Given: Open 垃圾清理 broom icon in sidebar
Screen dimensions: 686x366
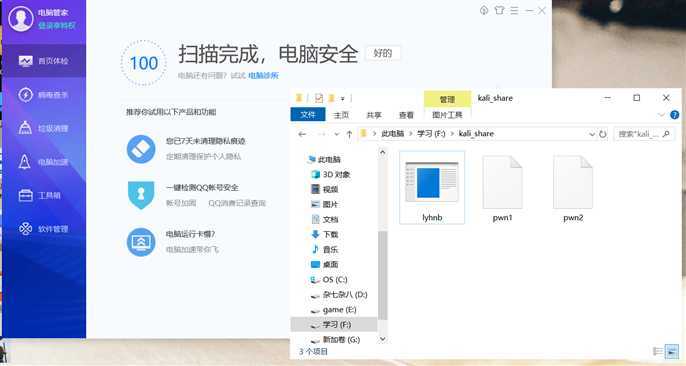Looking at the screenshot, I should (x=25, y=128).
